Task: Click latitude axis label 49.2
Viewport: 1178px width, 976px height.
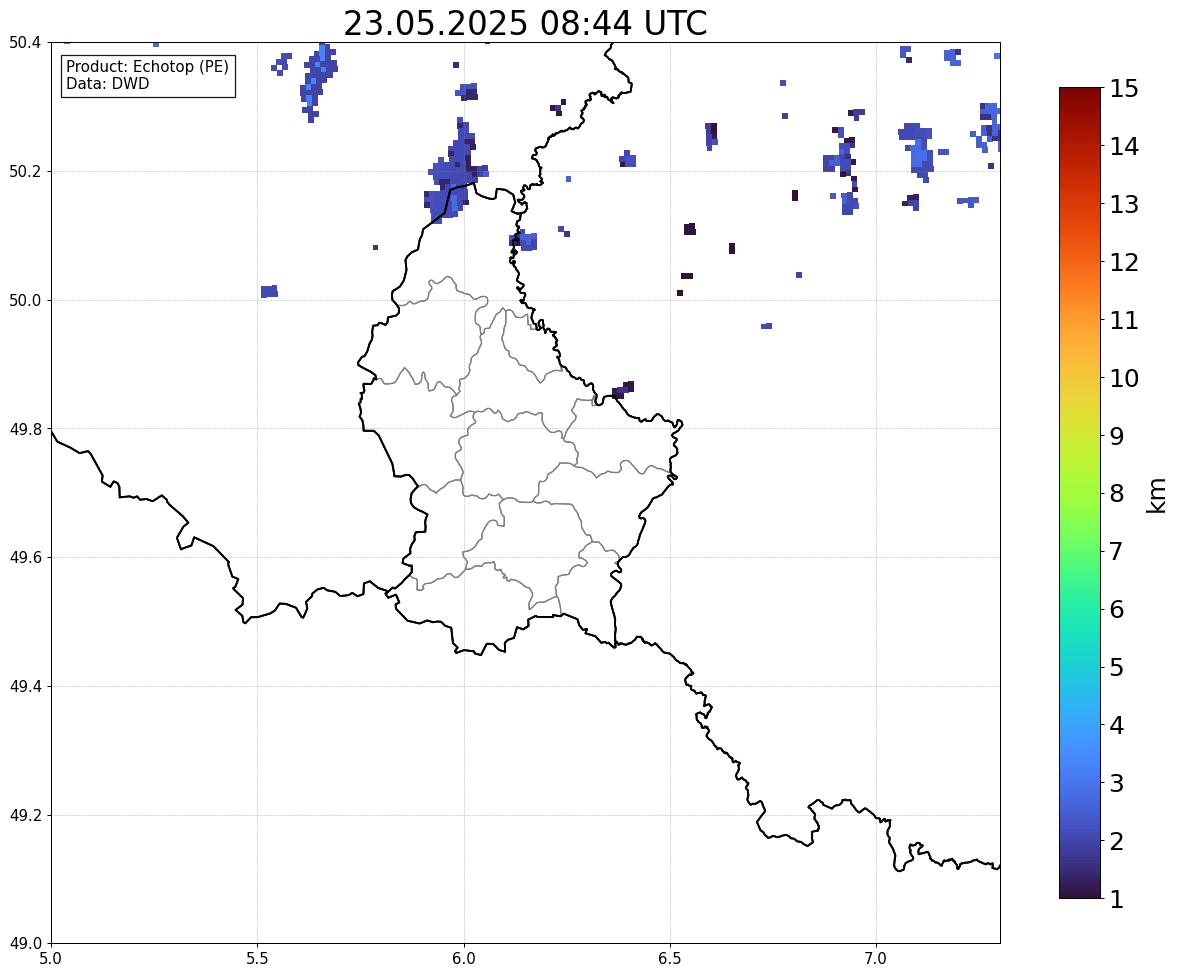Action: click(x=25, y=815)
